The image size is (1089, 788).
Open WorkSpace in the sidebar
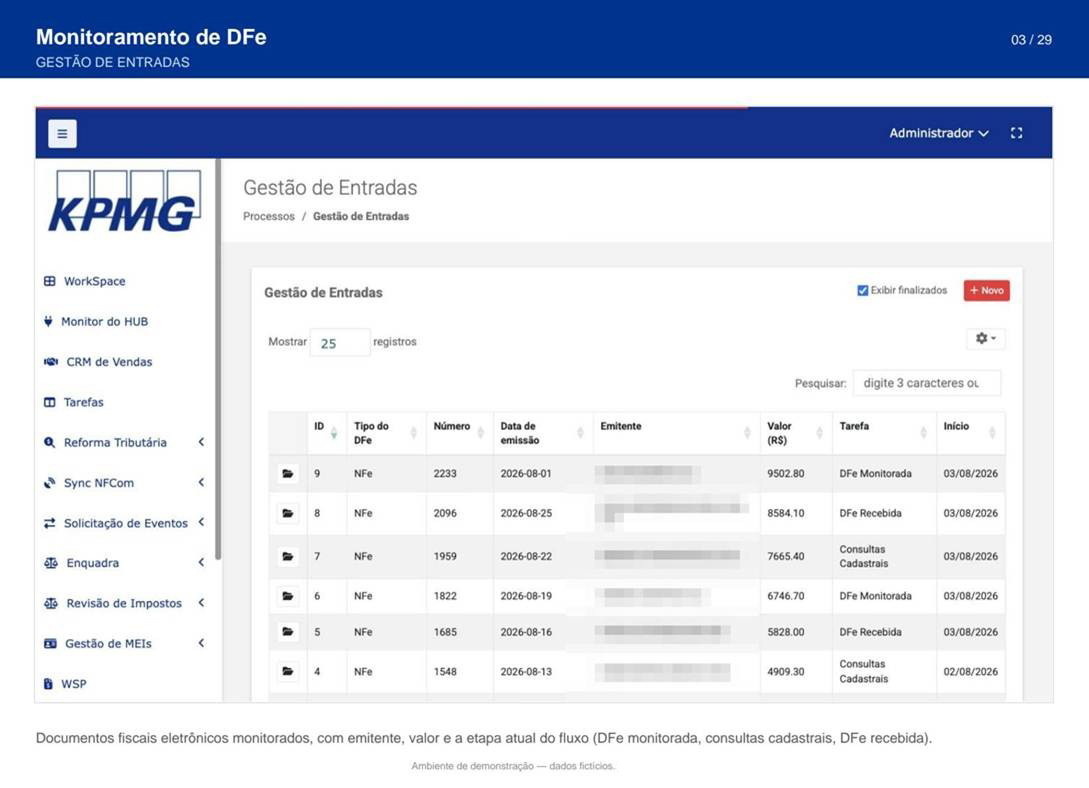pos(85,281)
